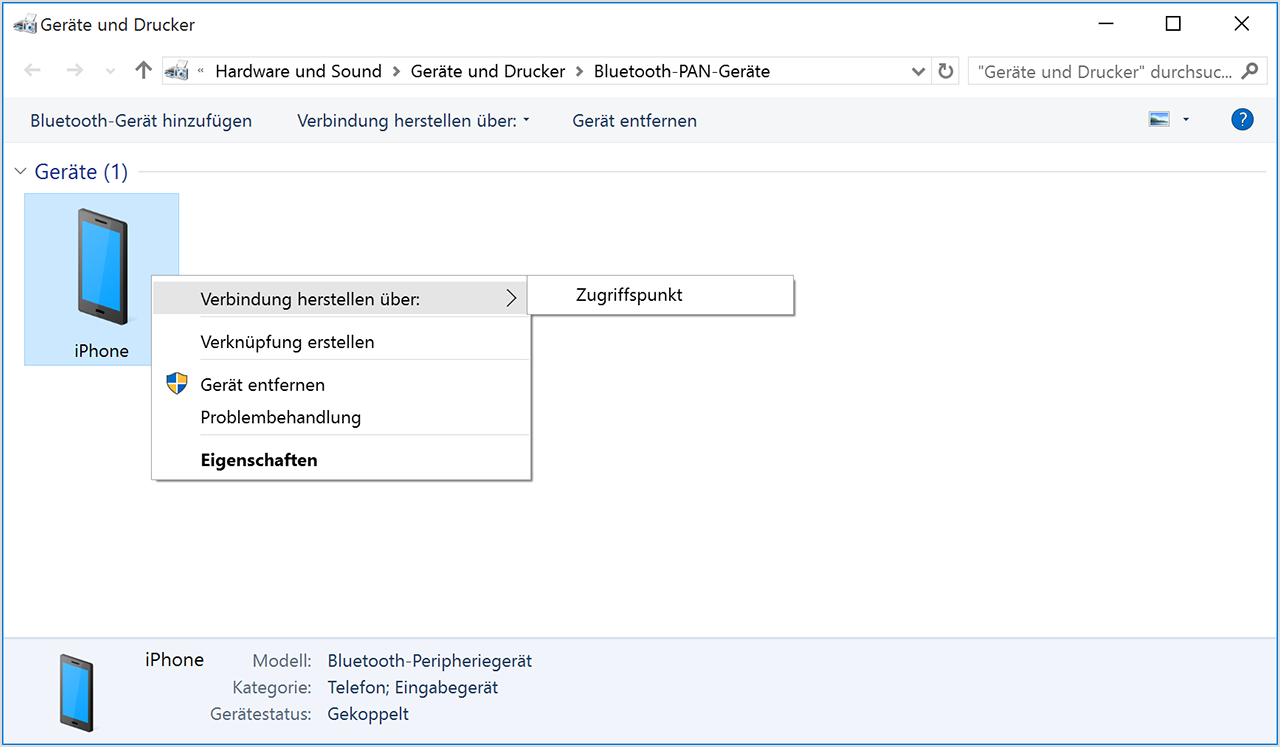The width and height of the screenshot is (1280, 748).
Task: Change view with the view icon
Action: [x=1160, y=120]
